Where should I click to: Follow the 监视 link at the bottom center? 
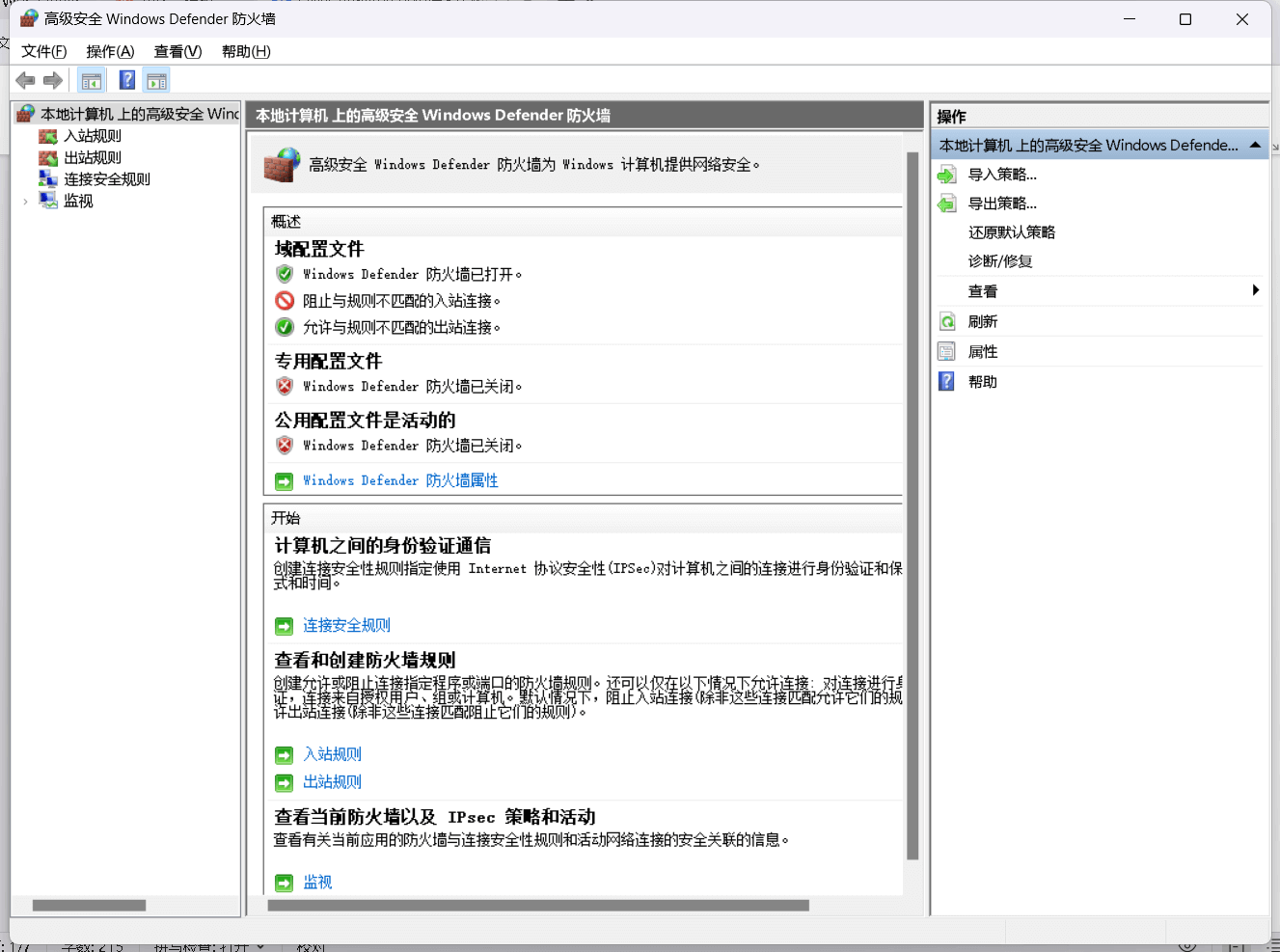click(x=317, y=883)
